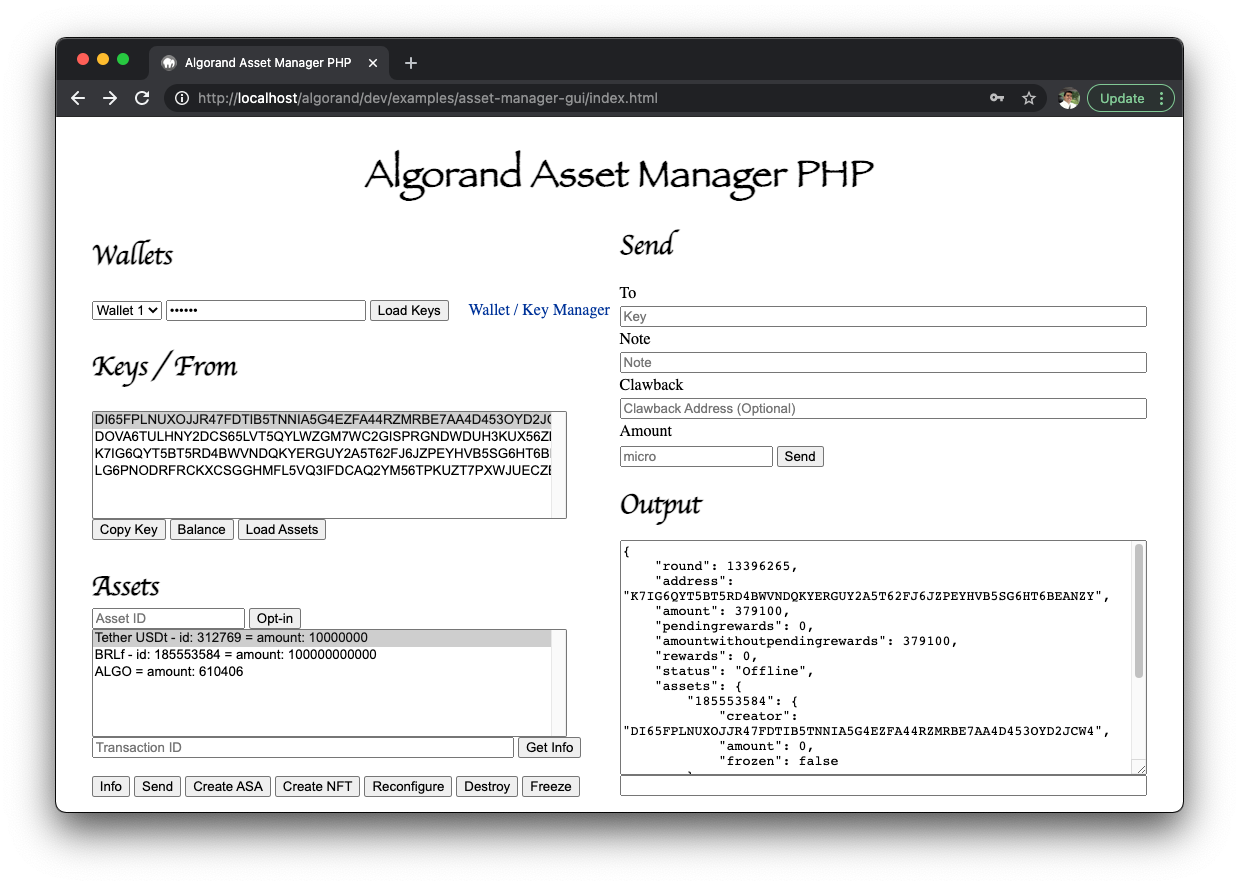Click the Destroy button
Screen dimensions: 1239x886
[487, 786]
